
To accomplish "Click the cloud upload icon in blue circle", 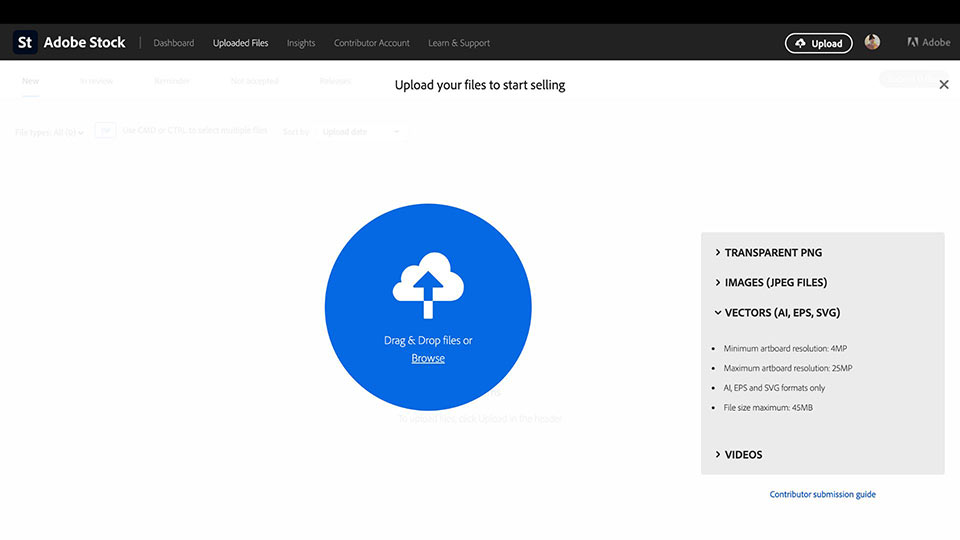I will click(428, 285).
